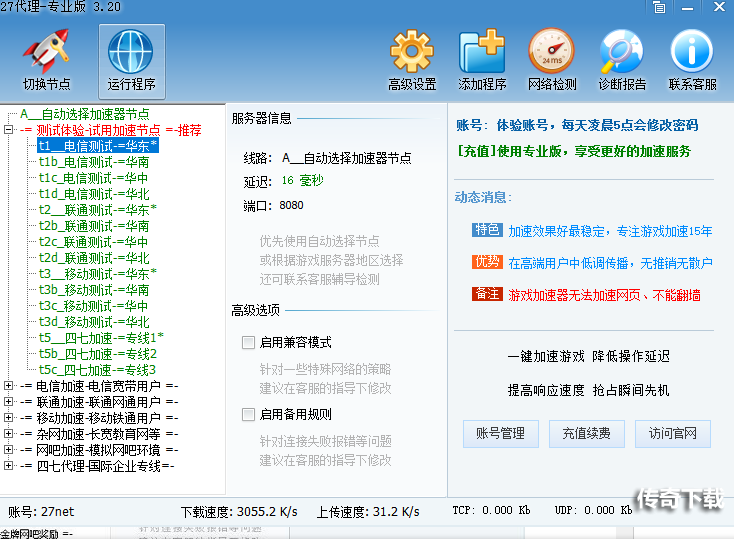734x543 pixels.
Task: Select node t2__联通测试-=华东*
Action: point(97,210)
